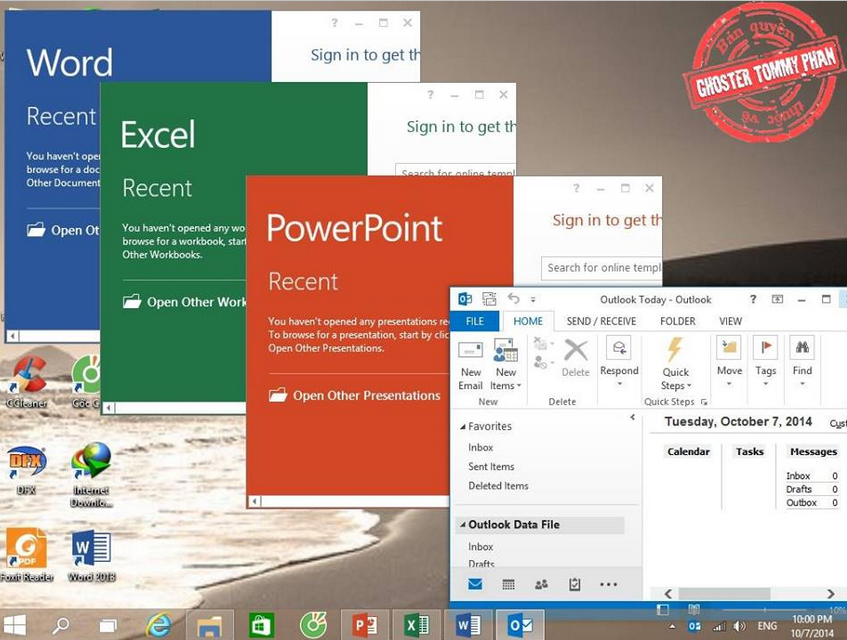Click Send/Receive All Folders quick access icon
Image resolution: width=847 pixels, height=640 pixels.
489,299
